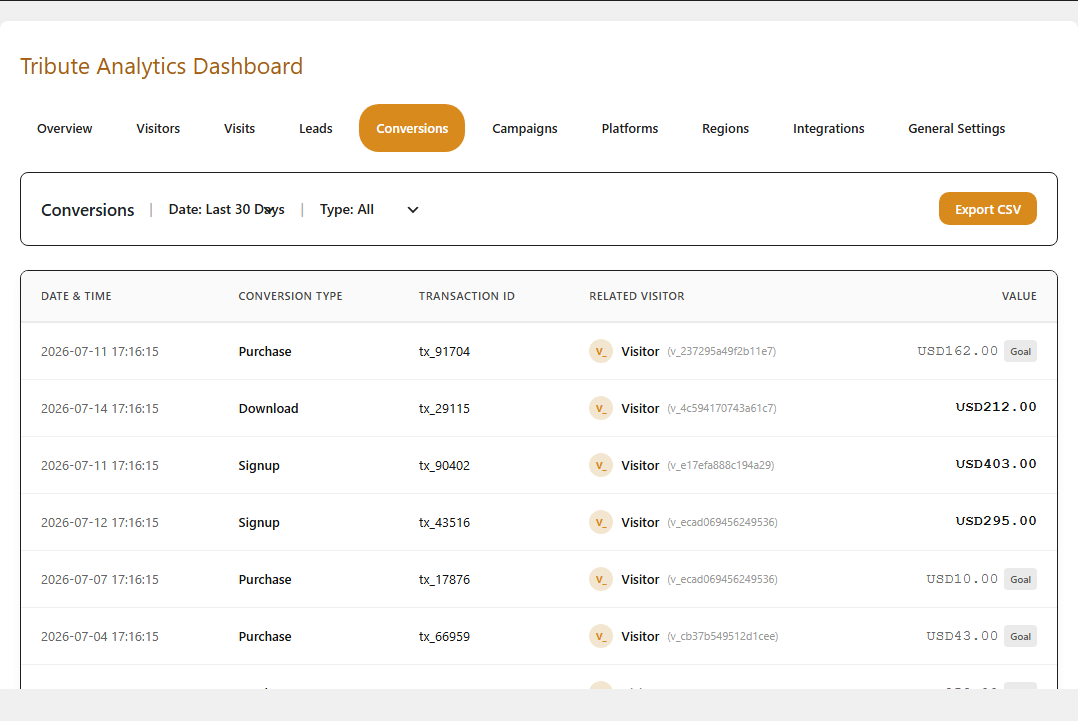Viewport: 1078px width, 721px height.
Task: Click Goal badge on USD162.00 row
Action: tap(1020, 351)
